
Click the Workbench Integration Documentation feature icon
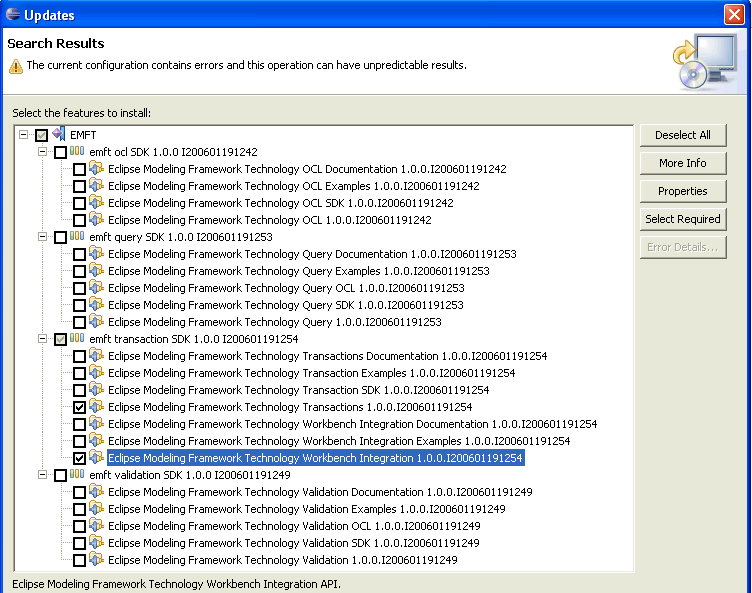pyautogui.click(x=96, y=423)
